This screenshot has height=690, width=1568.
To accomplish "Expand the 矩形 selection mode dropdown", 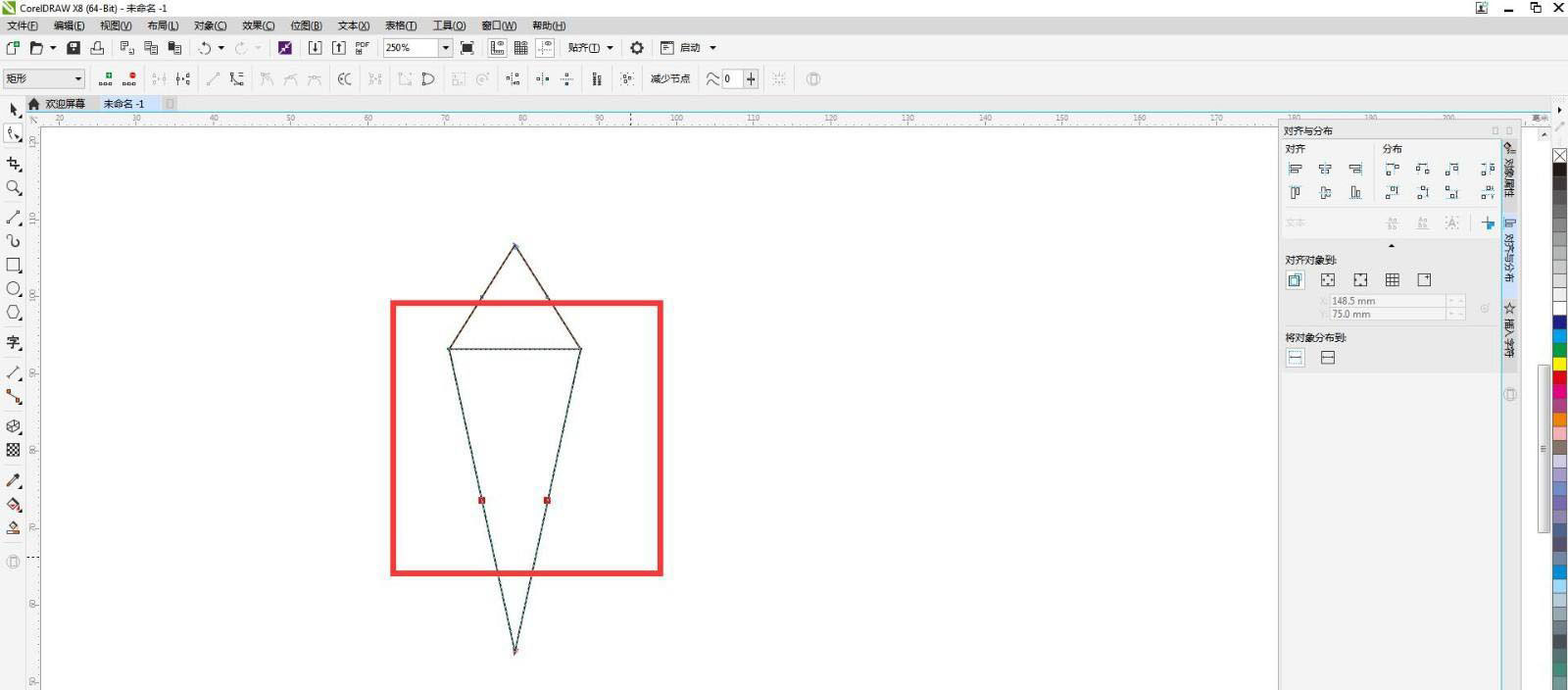I will coord(77,78).
